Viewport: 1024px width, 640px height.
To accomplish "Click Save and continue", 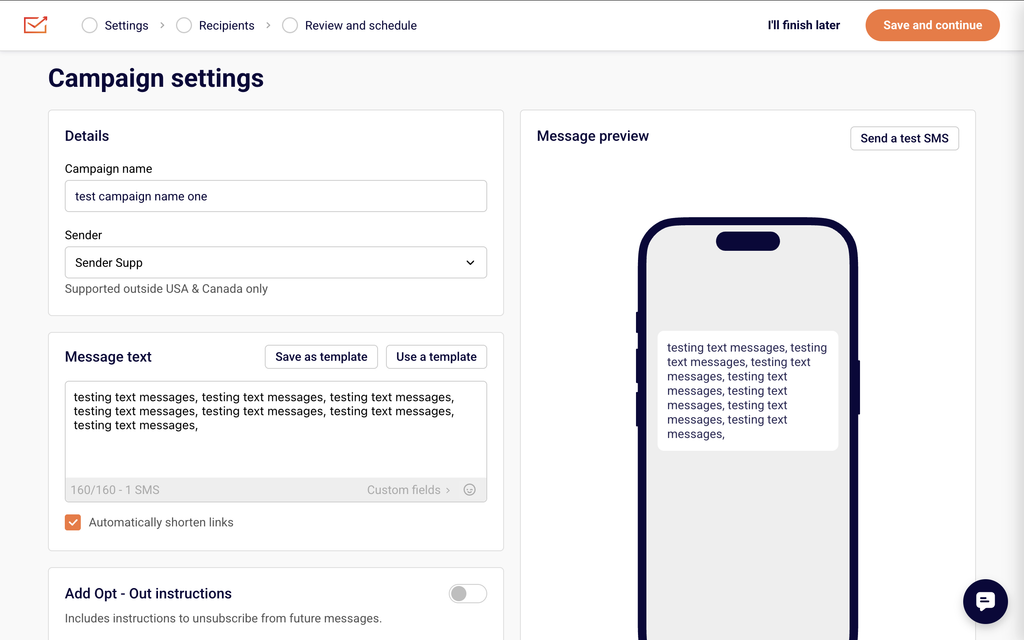I will 933,25.
